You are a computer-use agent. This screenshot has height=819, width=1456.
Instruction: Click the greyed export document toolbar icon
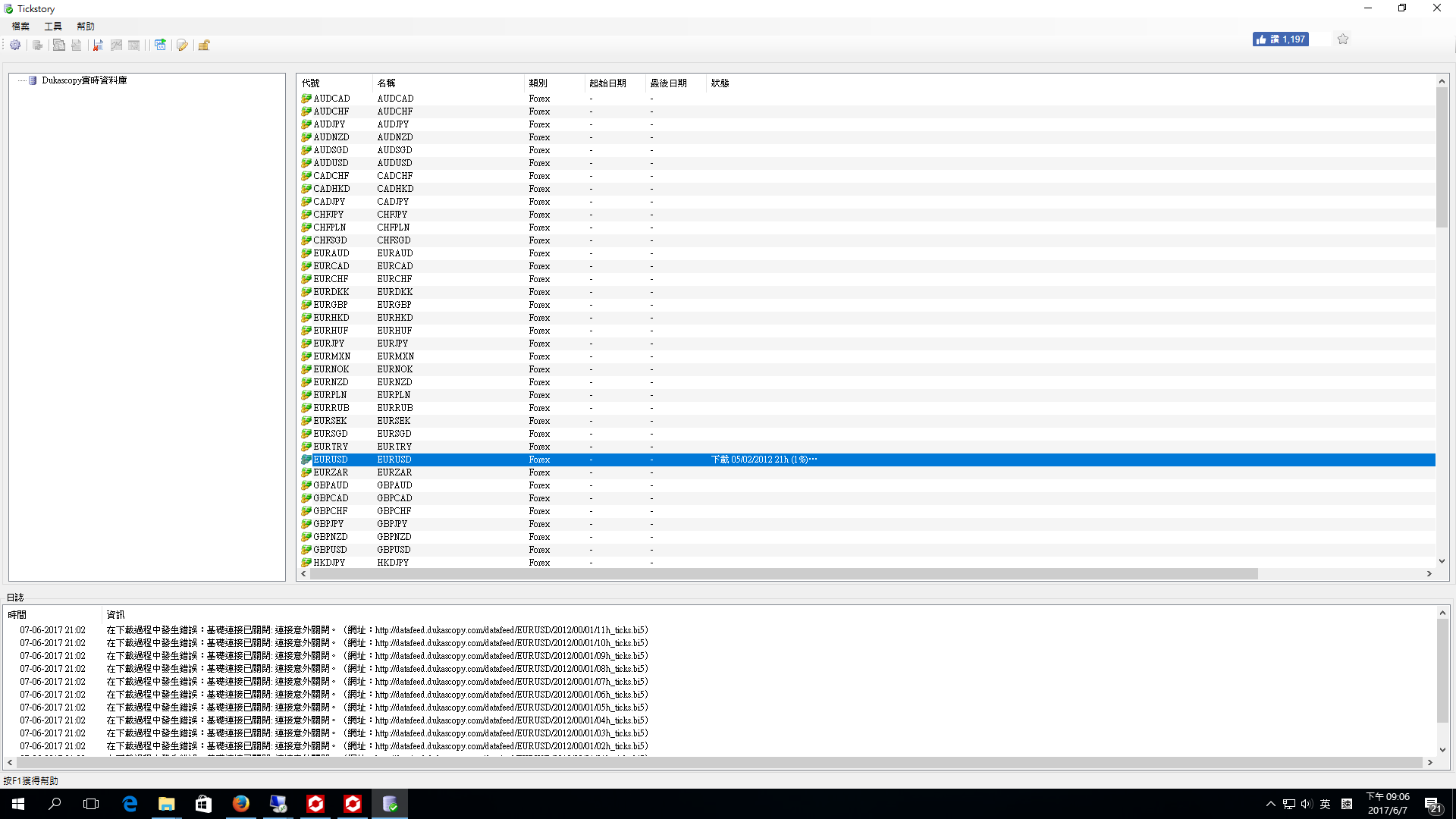pyautogui.click(x=77, y=45)
